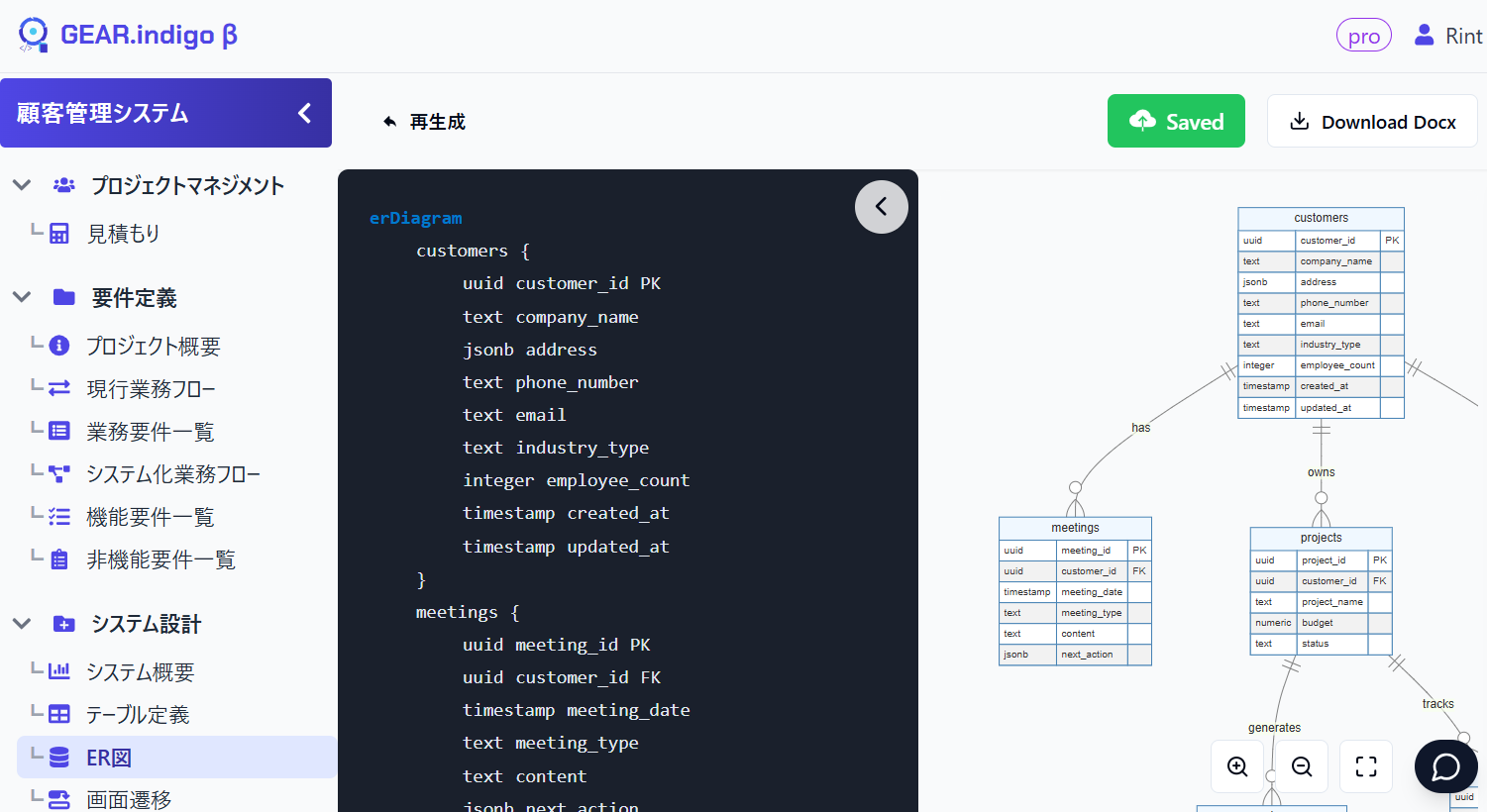Select the ER図 menu item
Screen dimensions: 1487x812
[108, 758]
